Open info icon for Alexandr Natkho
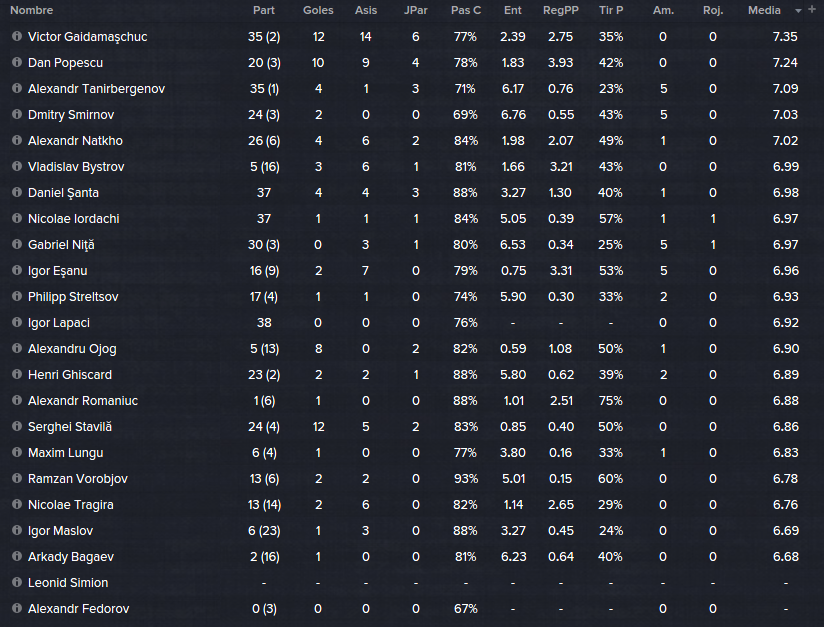Viewport: 824px width, 627px height. pyautogui.click(x=17, y=140)
